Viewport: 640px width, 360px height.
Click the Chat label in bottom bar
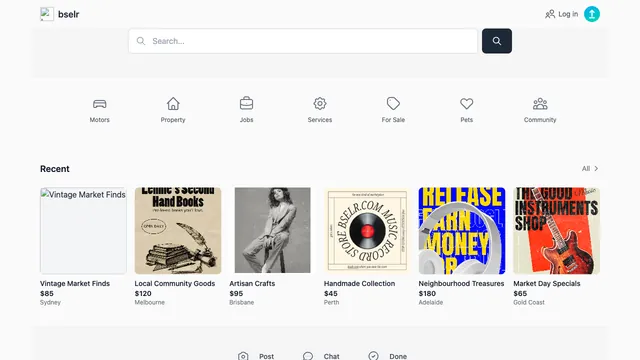pyautogui.click(x=331, y=356)
